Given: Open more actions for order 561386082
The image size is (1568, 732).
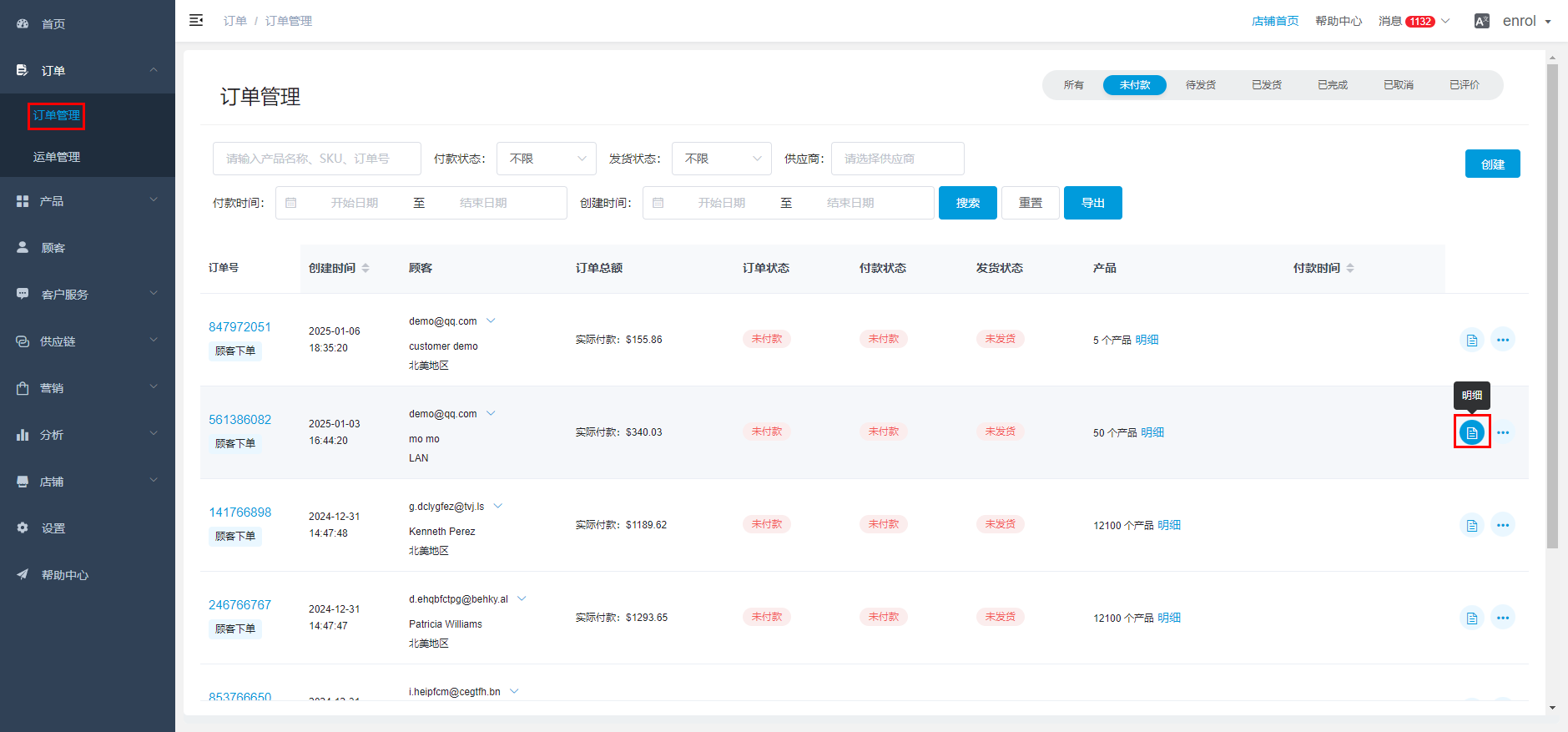Looking at the screenshot, I should 1503,432.
